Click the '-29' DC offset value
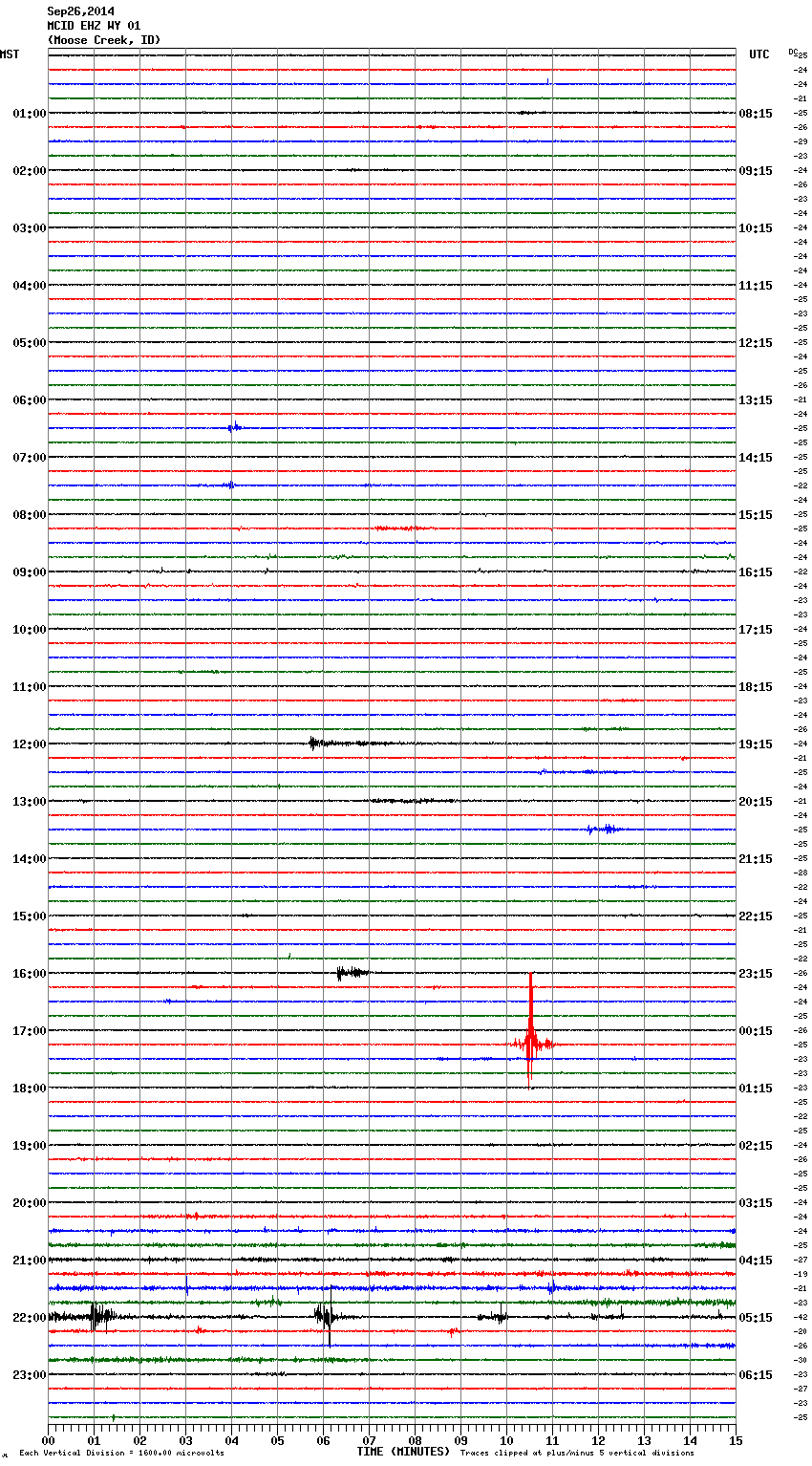 [x=801, y=141]
